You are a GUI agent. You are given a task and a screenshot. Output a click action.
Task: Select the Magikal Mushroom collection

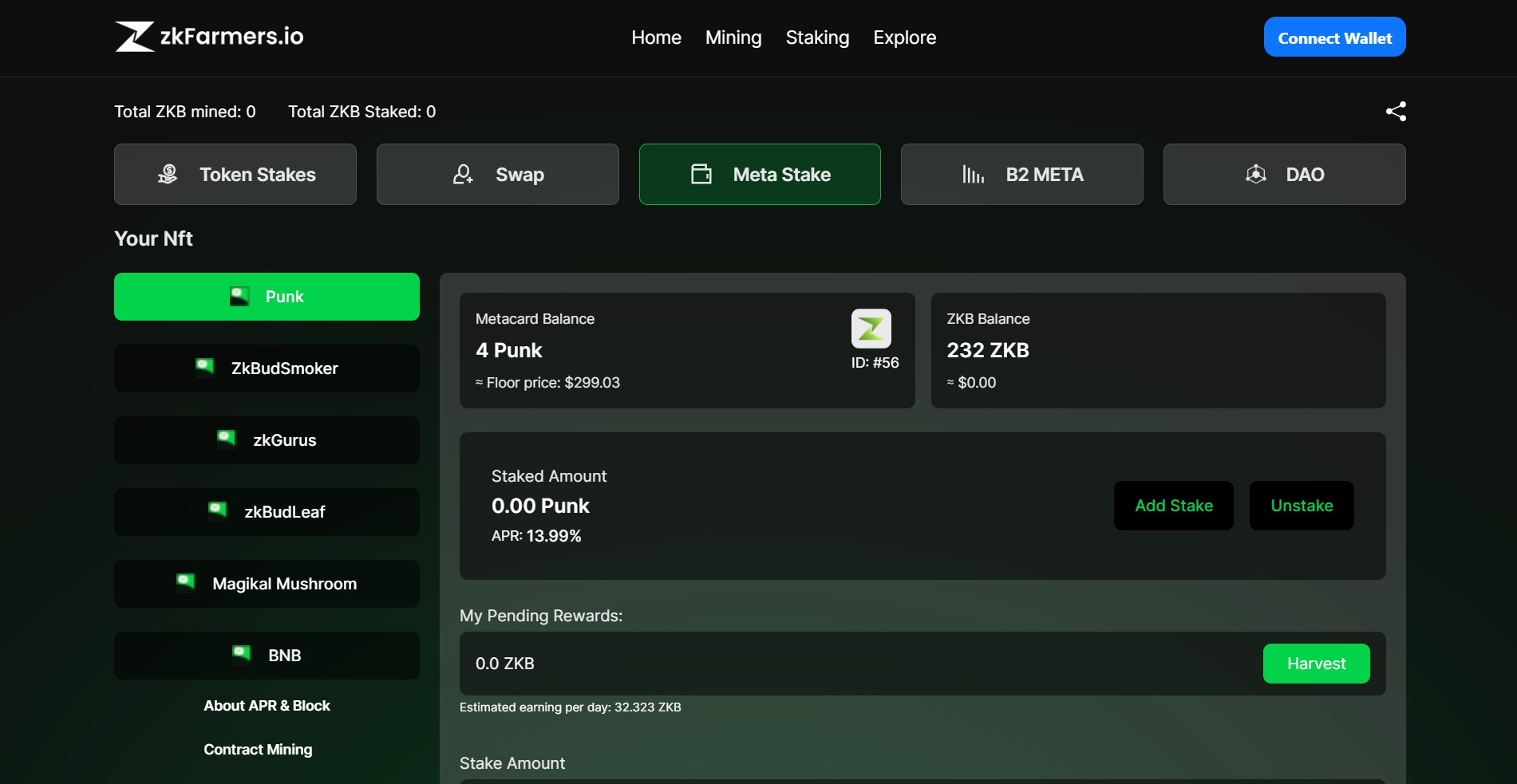(x=267, y=584)
